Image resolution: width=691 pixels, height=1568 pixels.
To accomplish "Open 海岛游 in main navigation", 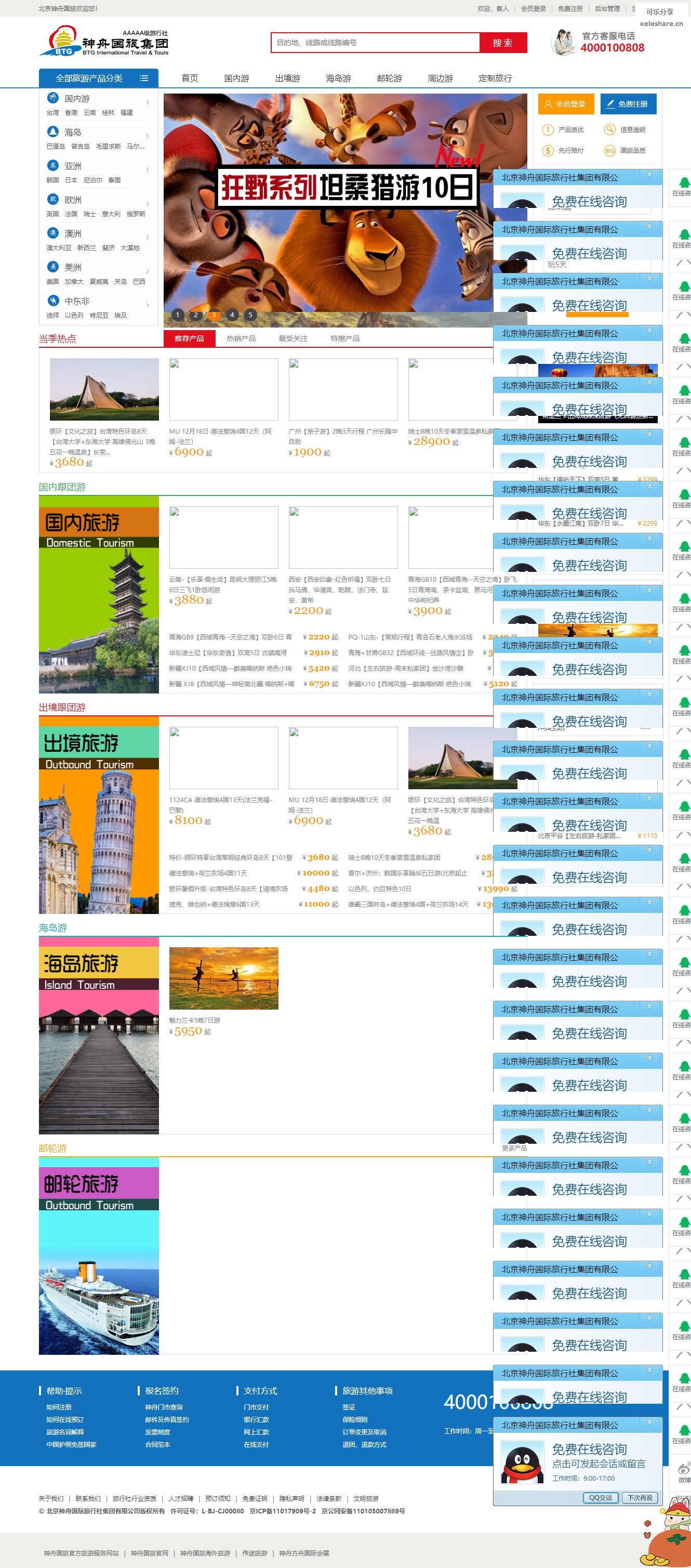I will tap(338, 78).
